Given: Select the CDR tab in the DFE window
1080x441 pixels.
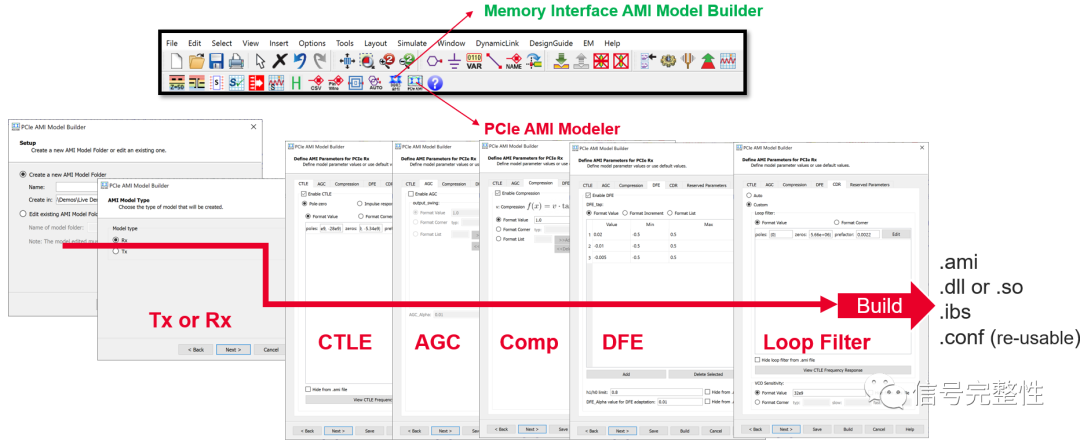Looking at the screenshot, I should (x=674, y=185).
